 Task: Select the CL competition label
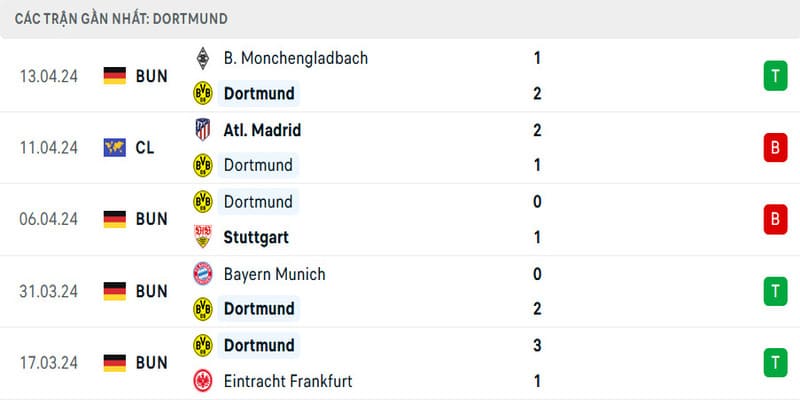pos(145,148)
